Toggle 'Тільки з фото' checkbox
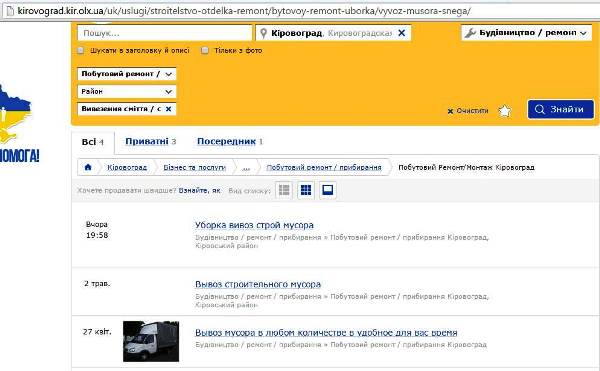This screenshot has height=371, width=600. point(205,50)
